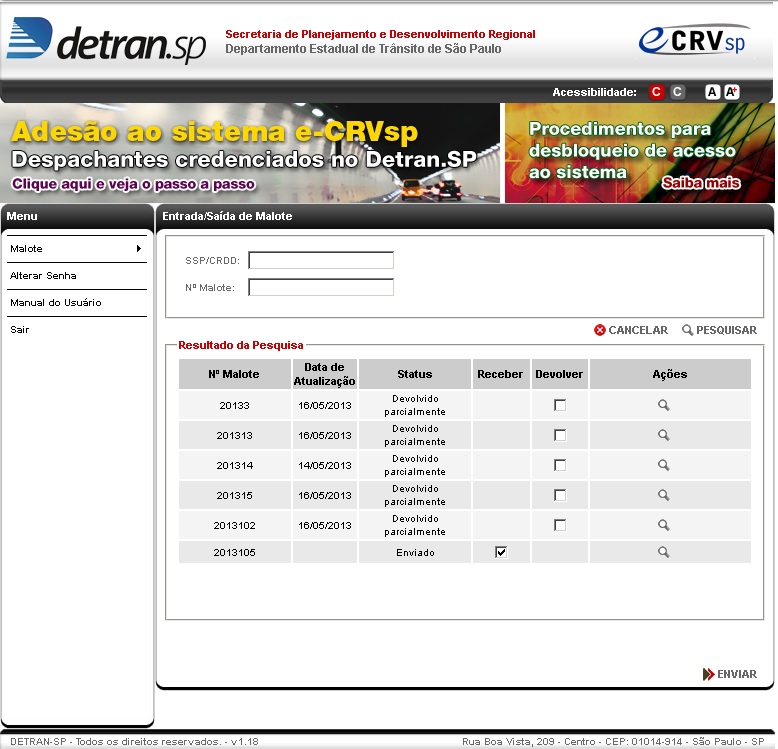778x749 pixels.
Task: Click the red high-contrast C accessibility icon
Action: [x=656, y=92]
